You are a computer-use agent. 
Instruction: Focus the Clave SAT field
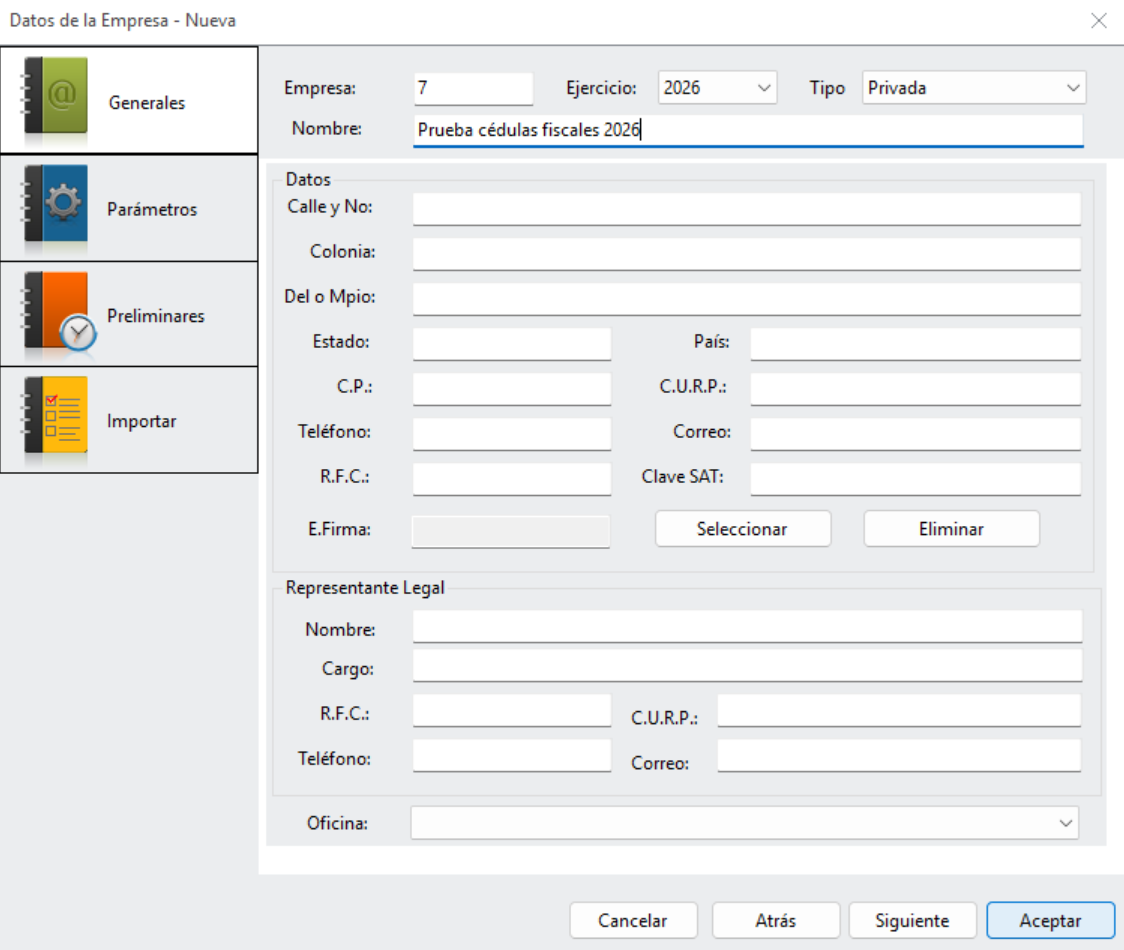pyautogui.click(x=915, y=479)
